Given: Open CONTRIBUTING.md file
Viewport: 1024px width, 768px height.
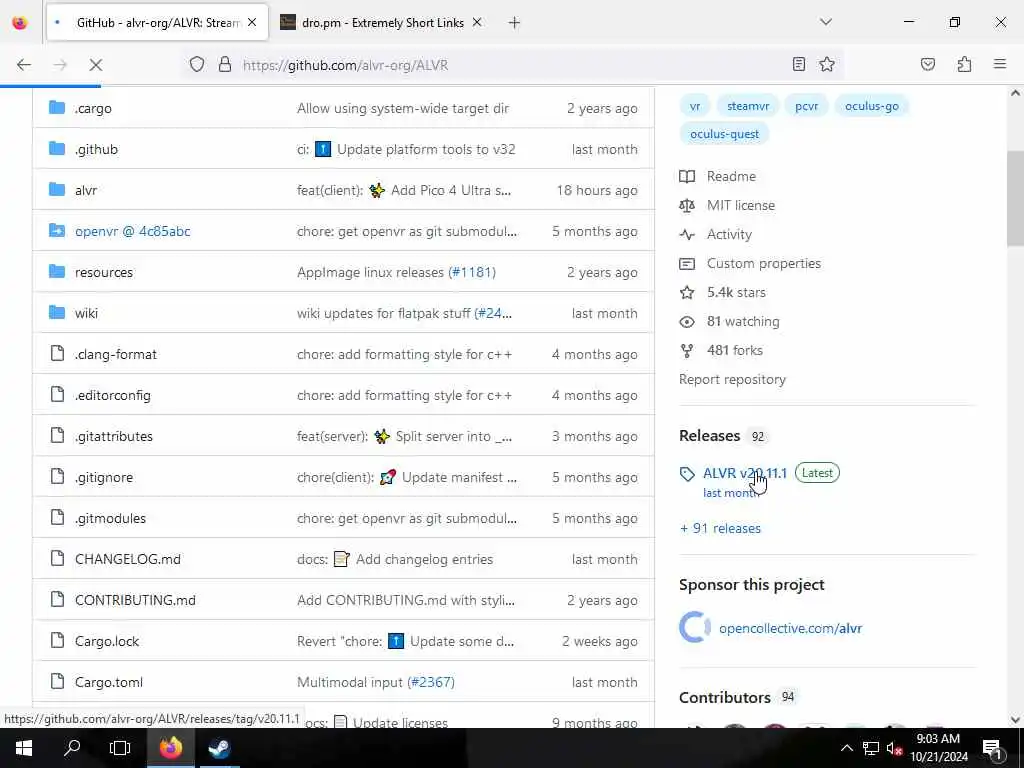Looking at the screenshot, I should 135,600.
